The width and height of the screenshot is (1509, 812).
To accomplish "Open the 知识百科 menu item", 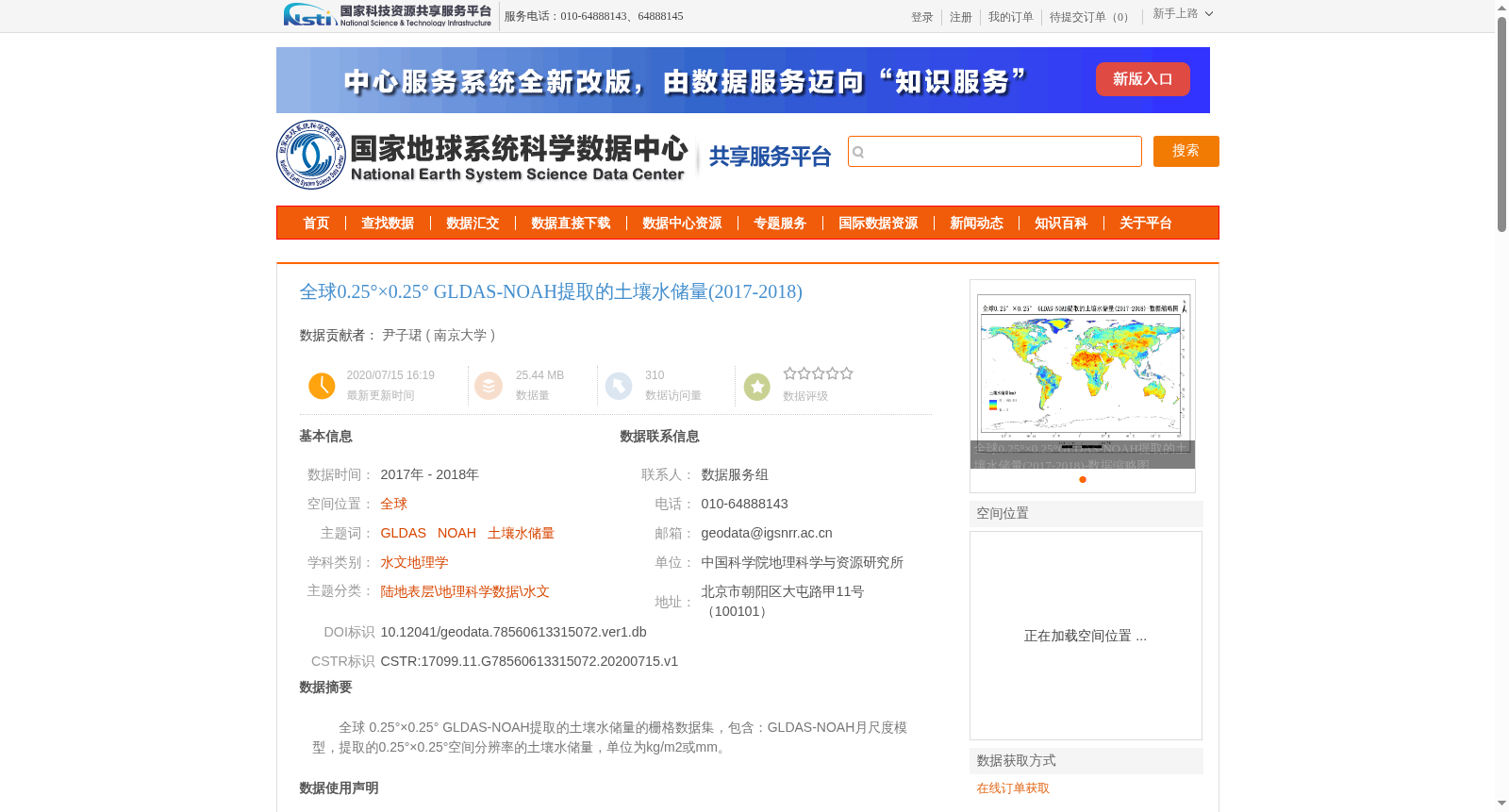I will coord(1061,224).
